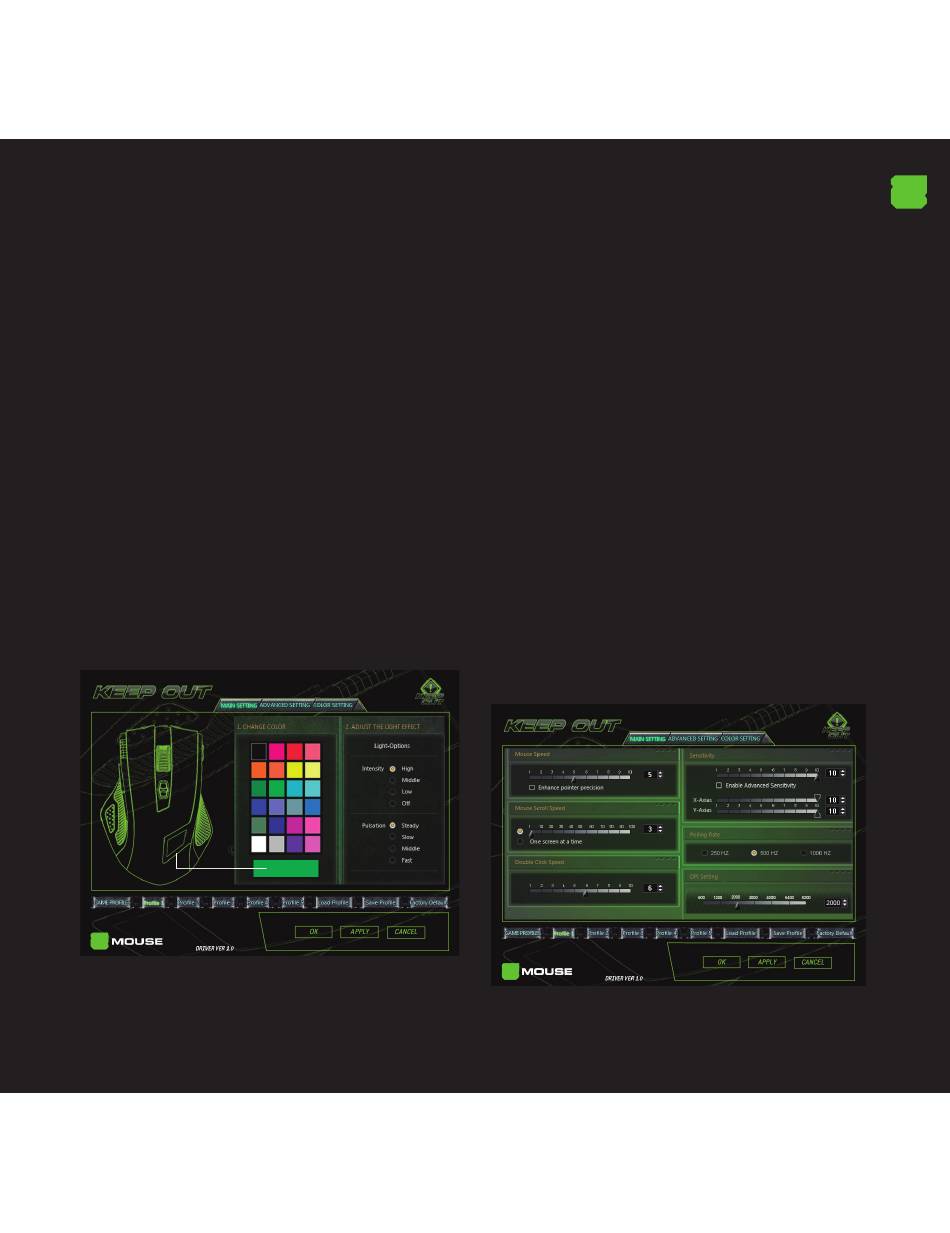Click the Y-Axis sensitivity slider
This screenshot has width=950, height=1233.
coord(767,811)
